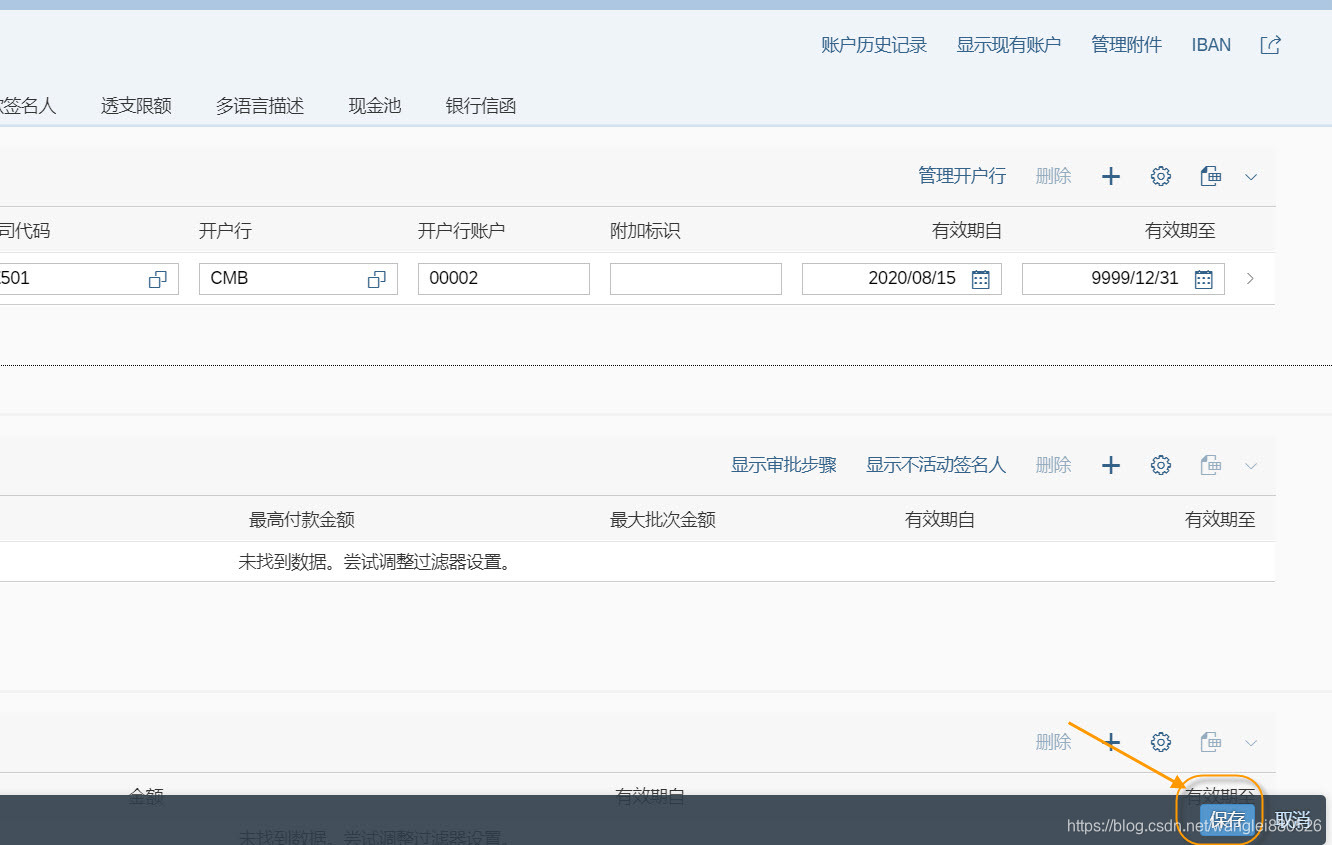Open calendar picker for 2020/08/15 date
Image resolution: width=1332 pixels, height=845 pixels.
[980, 280]
